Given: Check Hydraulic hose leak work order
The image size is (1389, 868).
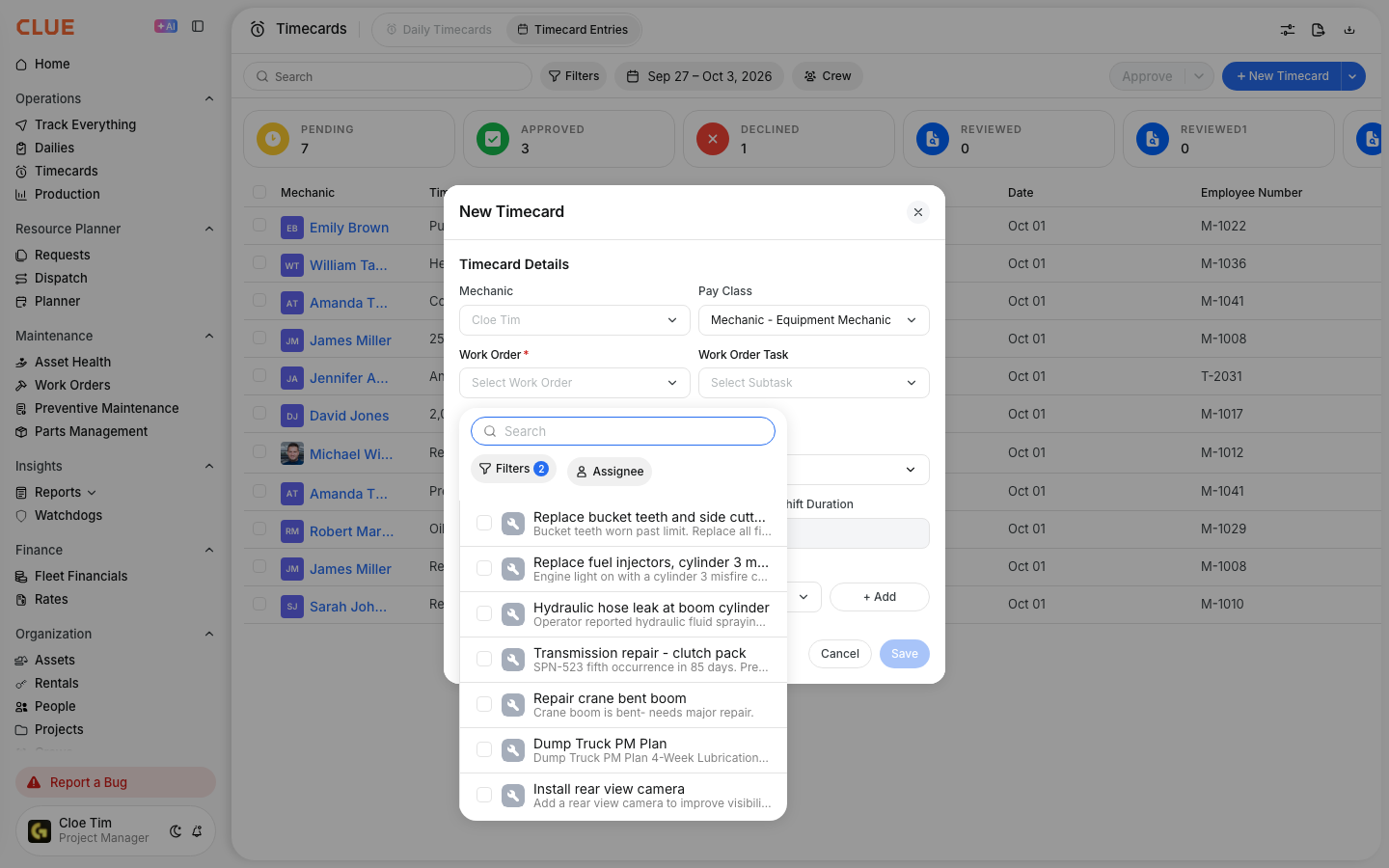Looking at the screenshot, I should click(484, 613).
